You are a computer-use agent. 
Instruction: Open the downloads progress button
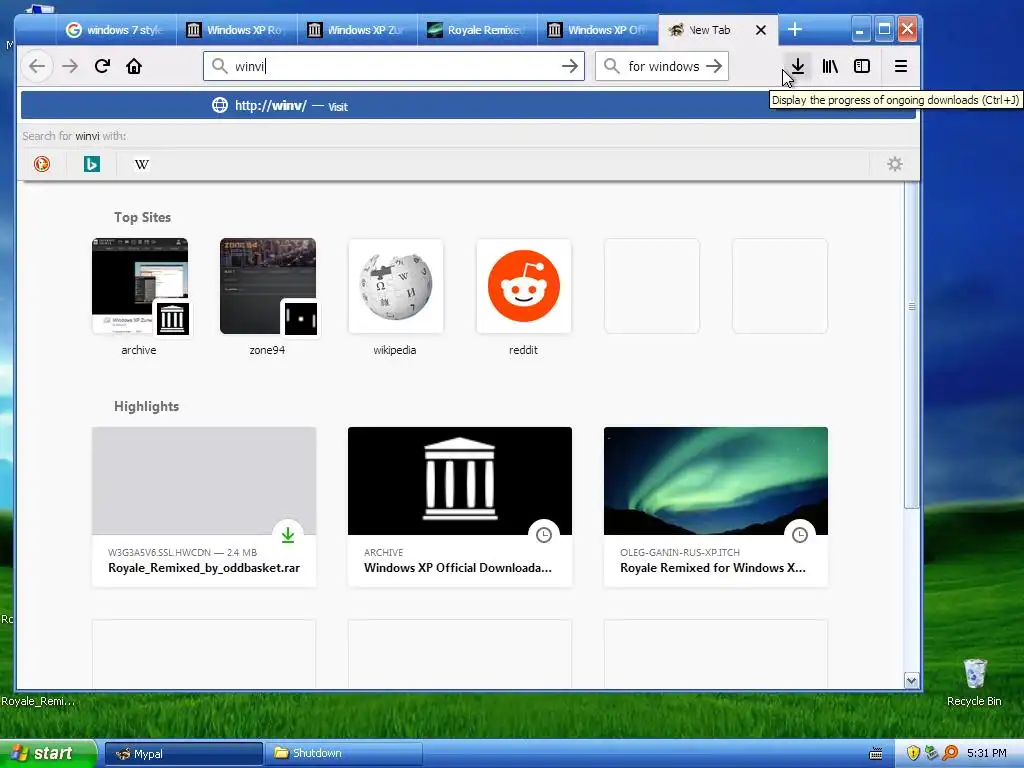[797, 66]
